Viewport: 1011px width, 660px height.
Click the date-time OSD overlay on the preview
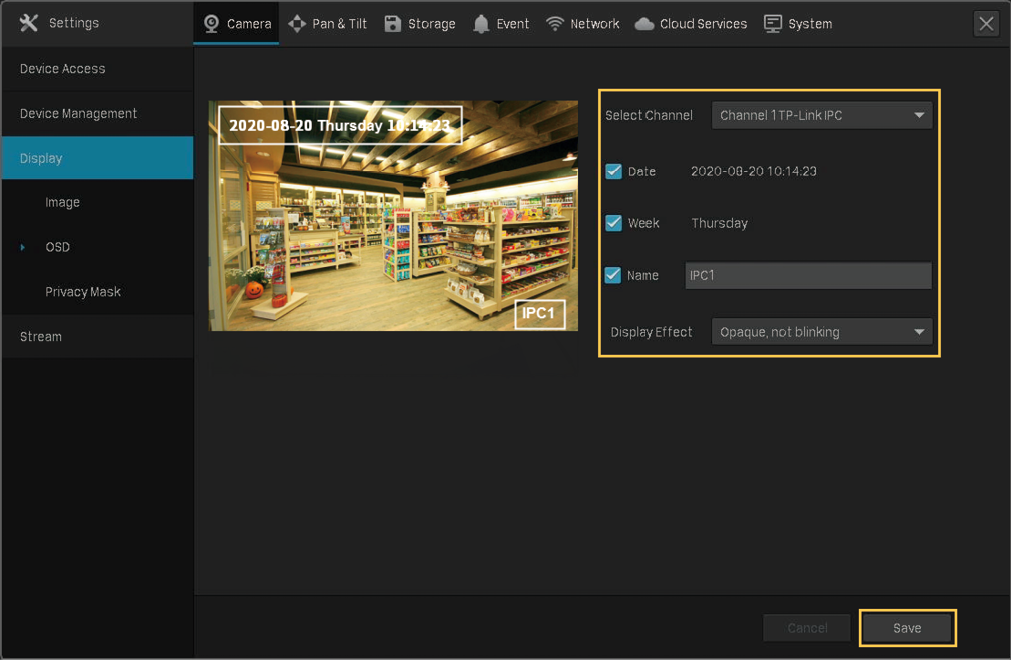click(340, 125)
